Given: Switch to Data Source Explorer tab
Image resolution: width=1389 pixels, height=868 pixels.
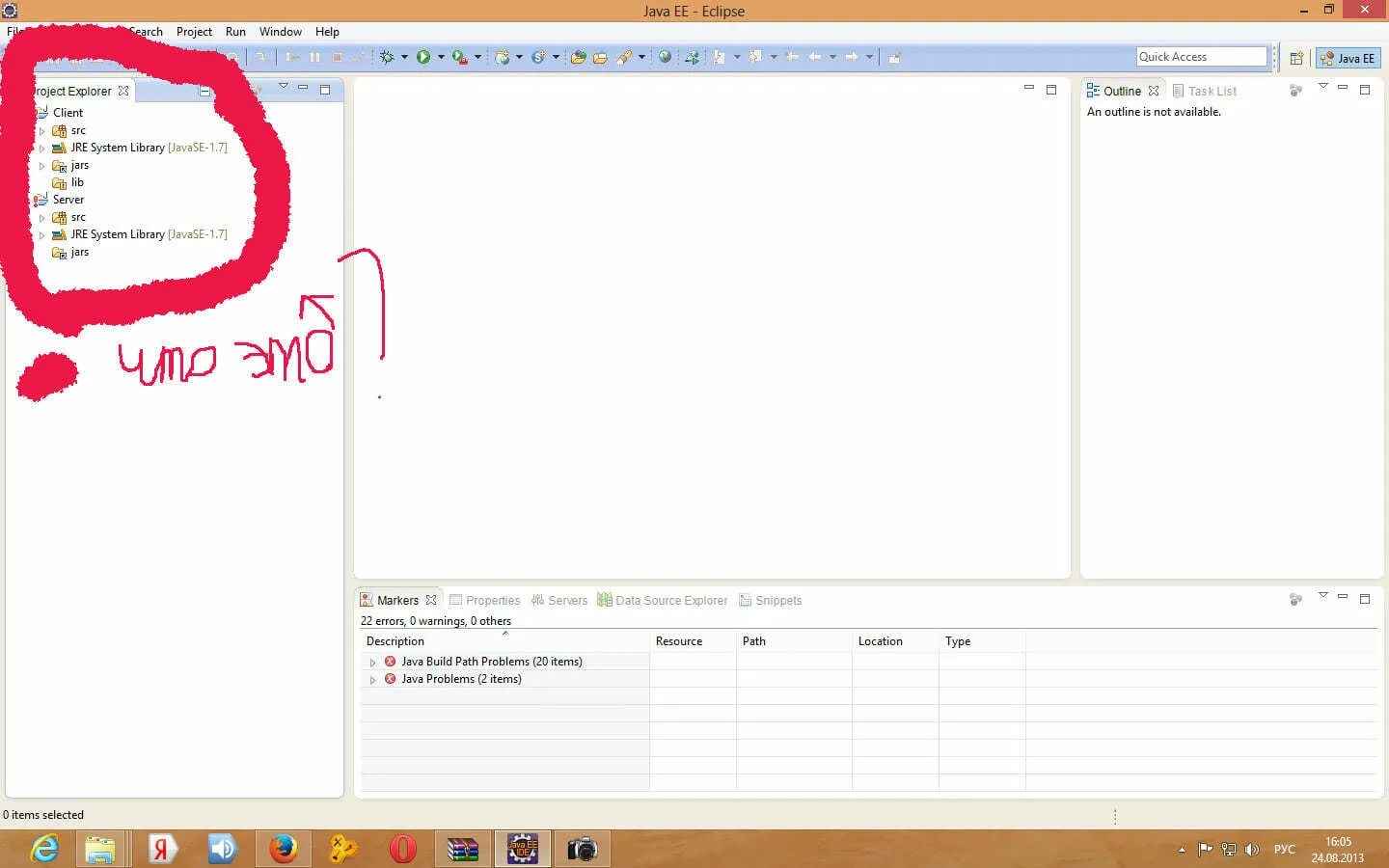Looking at the screenshot, I should 663,600.
